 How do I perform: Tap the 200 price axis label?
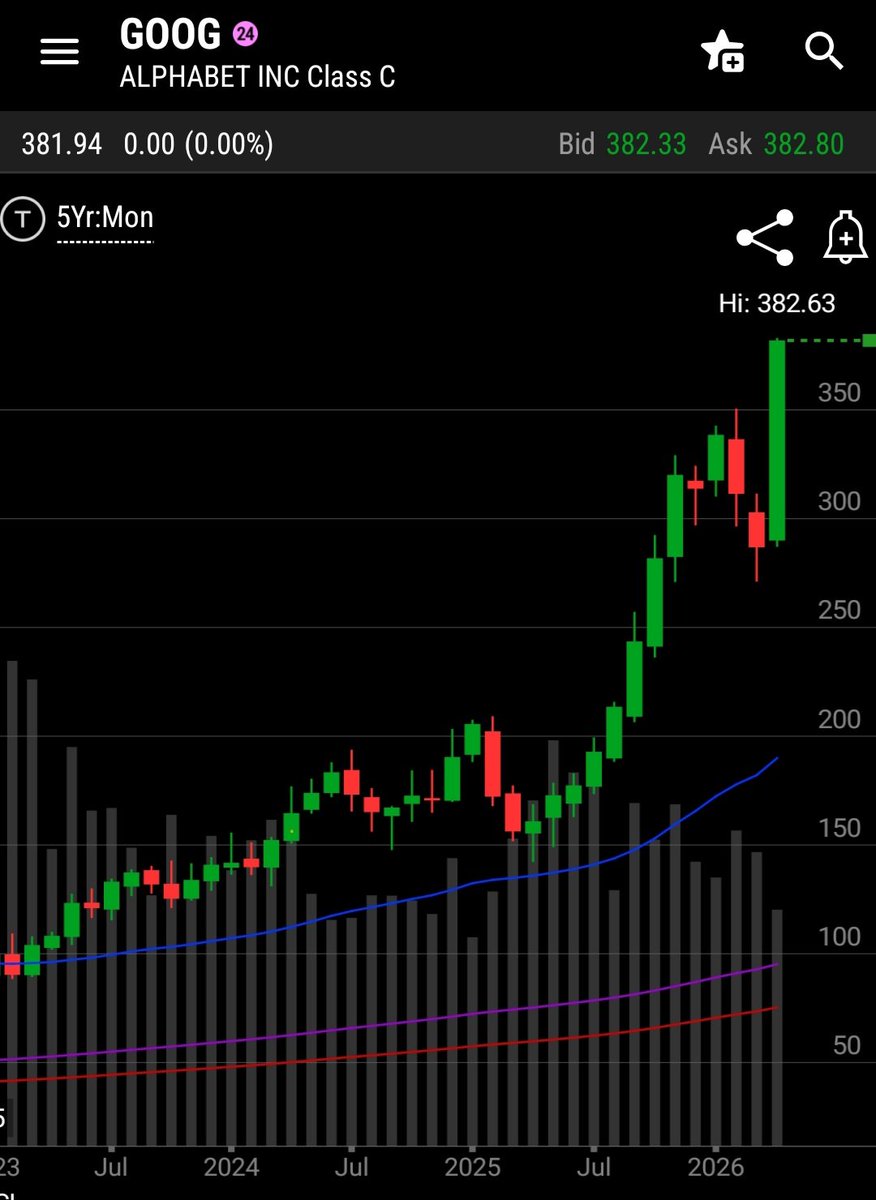click(x=839, y=719)
